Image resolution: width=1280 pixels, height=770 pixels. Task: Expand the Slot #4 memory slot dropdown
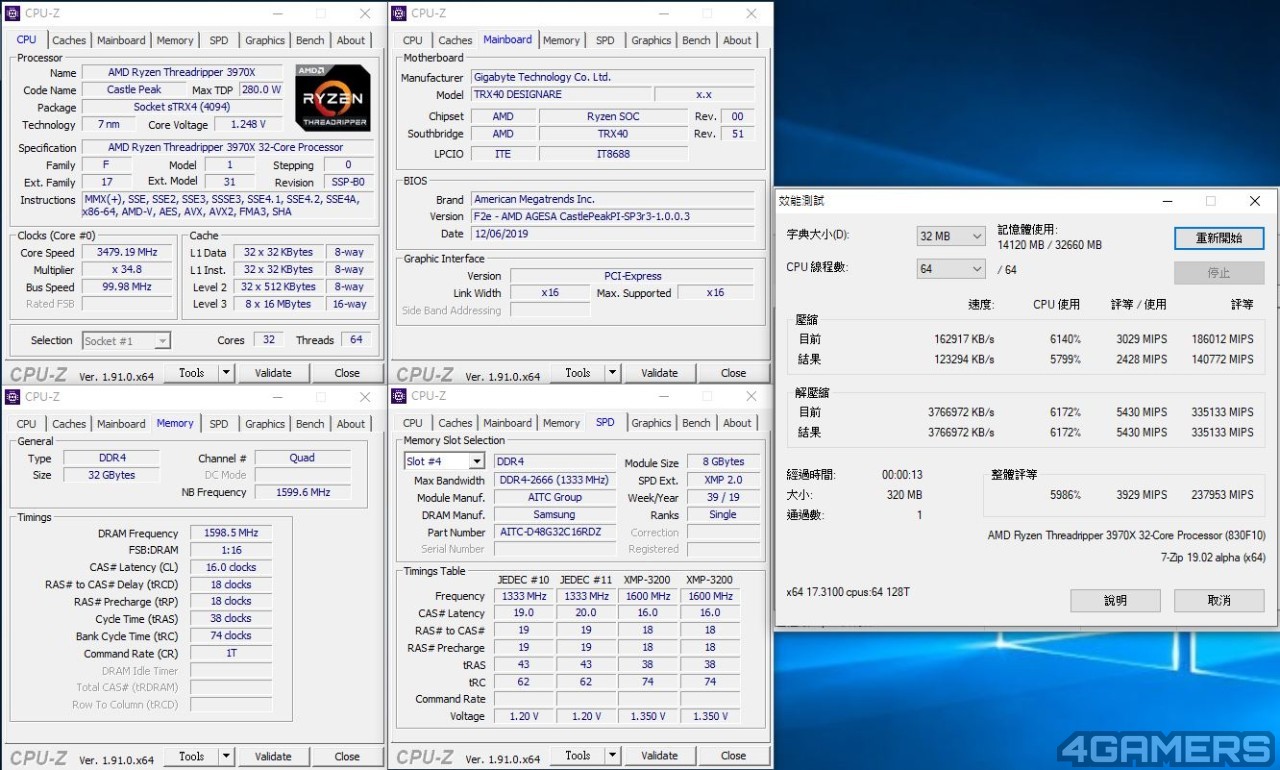pyautogui.click(x=476, y=461)
